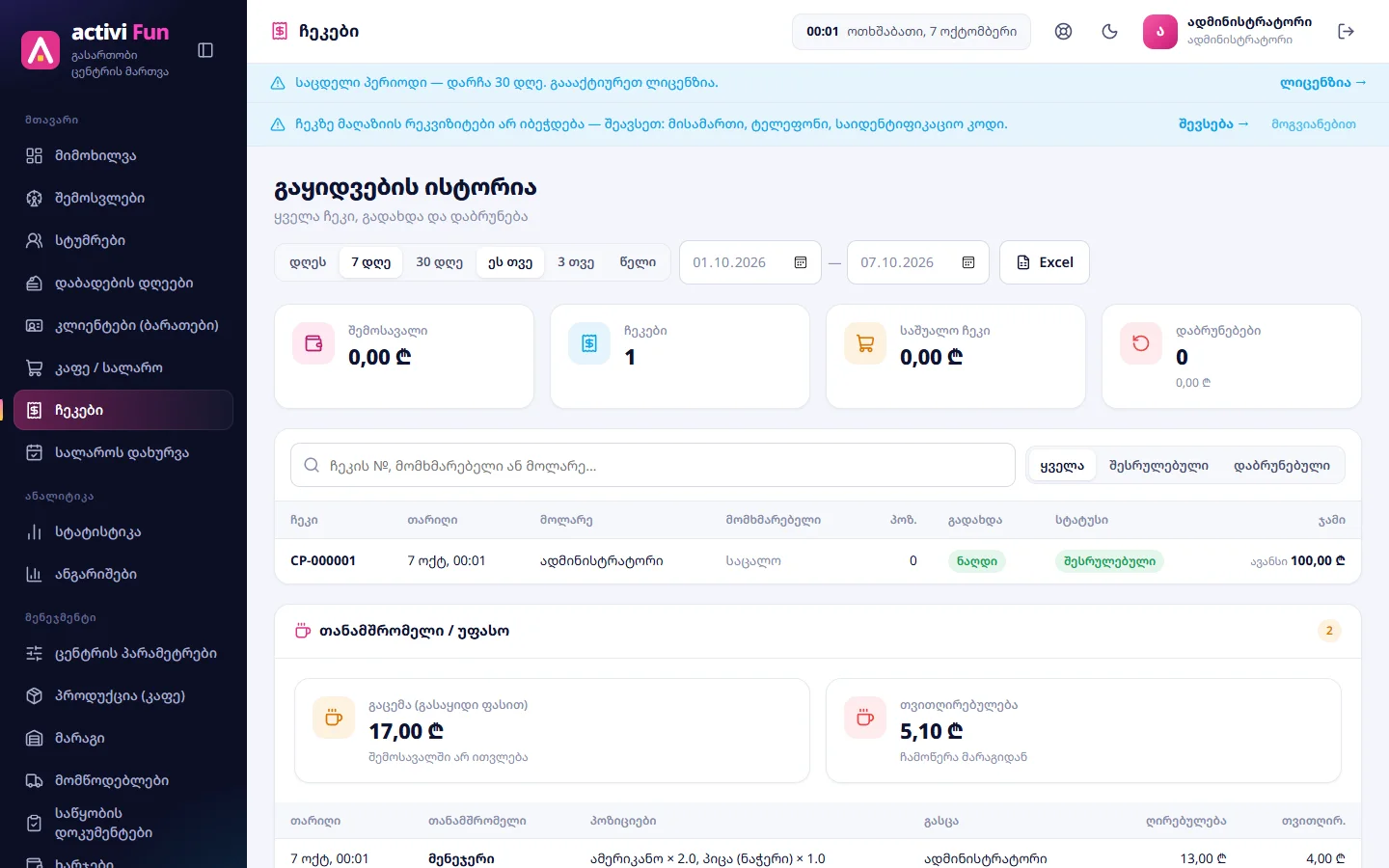1389x868 pixels.
Task: Click the საწყობის დოკუმენტები clipboard icon
Action: (34, 823)
